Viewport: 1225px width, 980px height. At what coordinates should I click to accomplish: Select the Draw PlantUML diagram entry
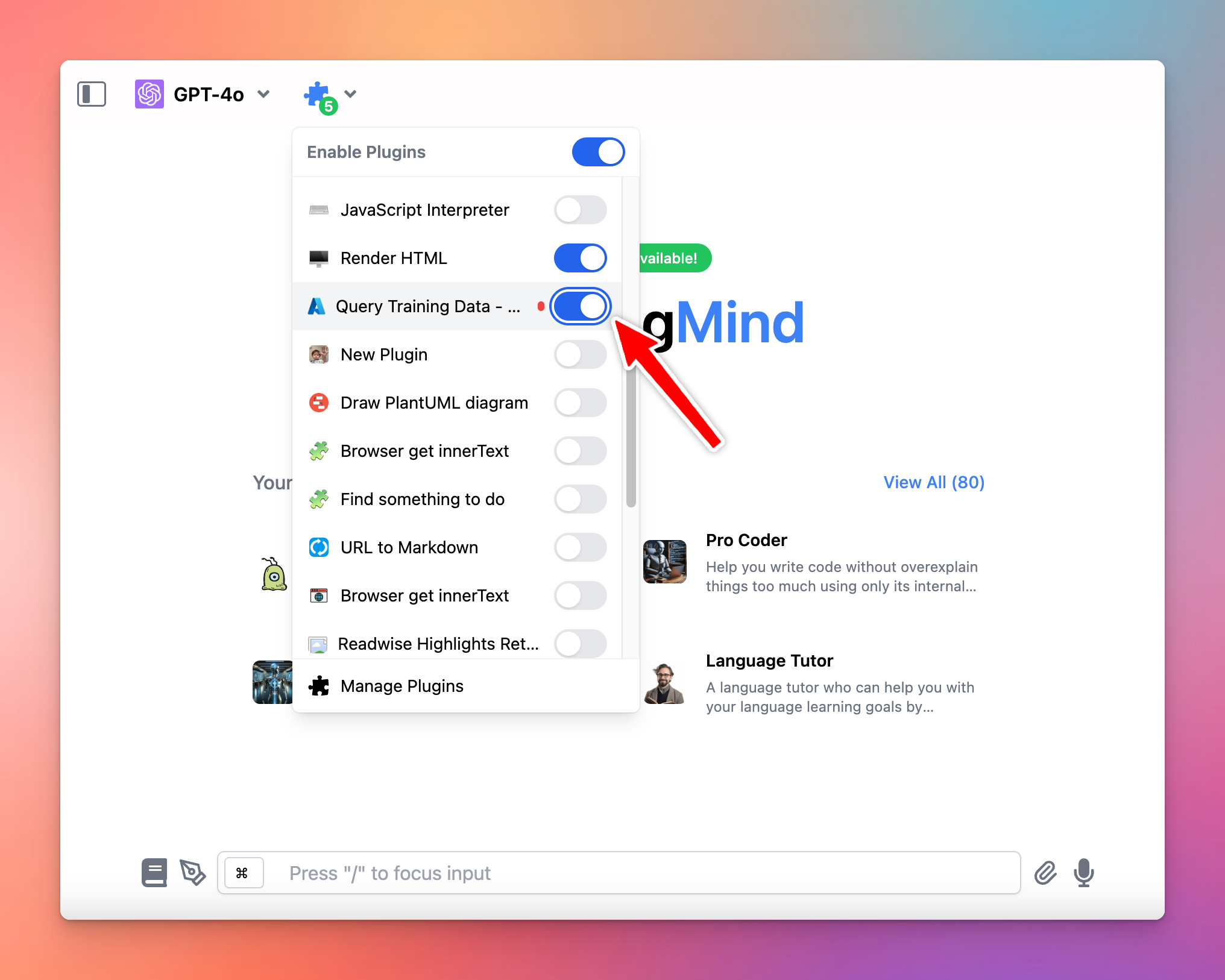[457, 403]
